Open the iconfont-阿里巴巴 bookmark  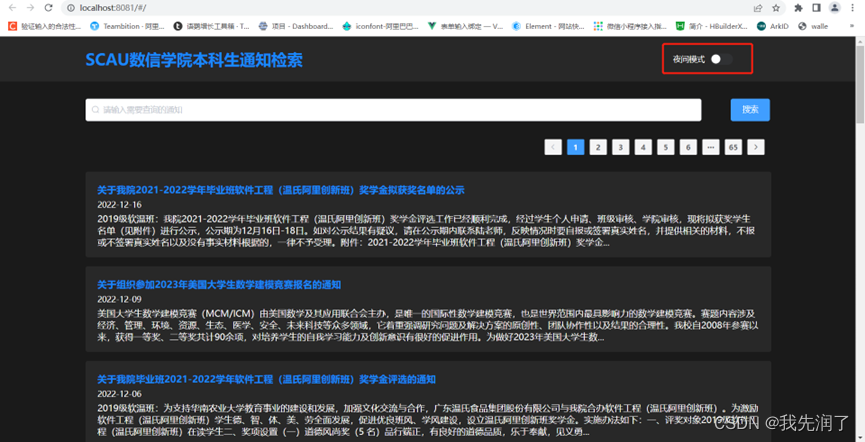(381, 26)
